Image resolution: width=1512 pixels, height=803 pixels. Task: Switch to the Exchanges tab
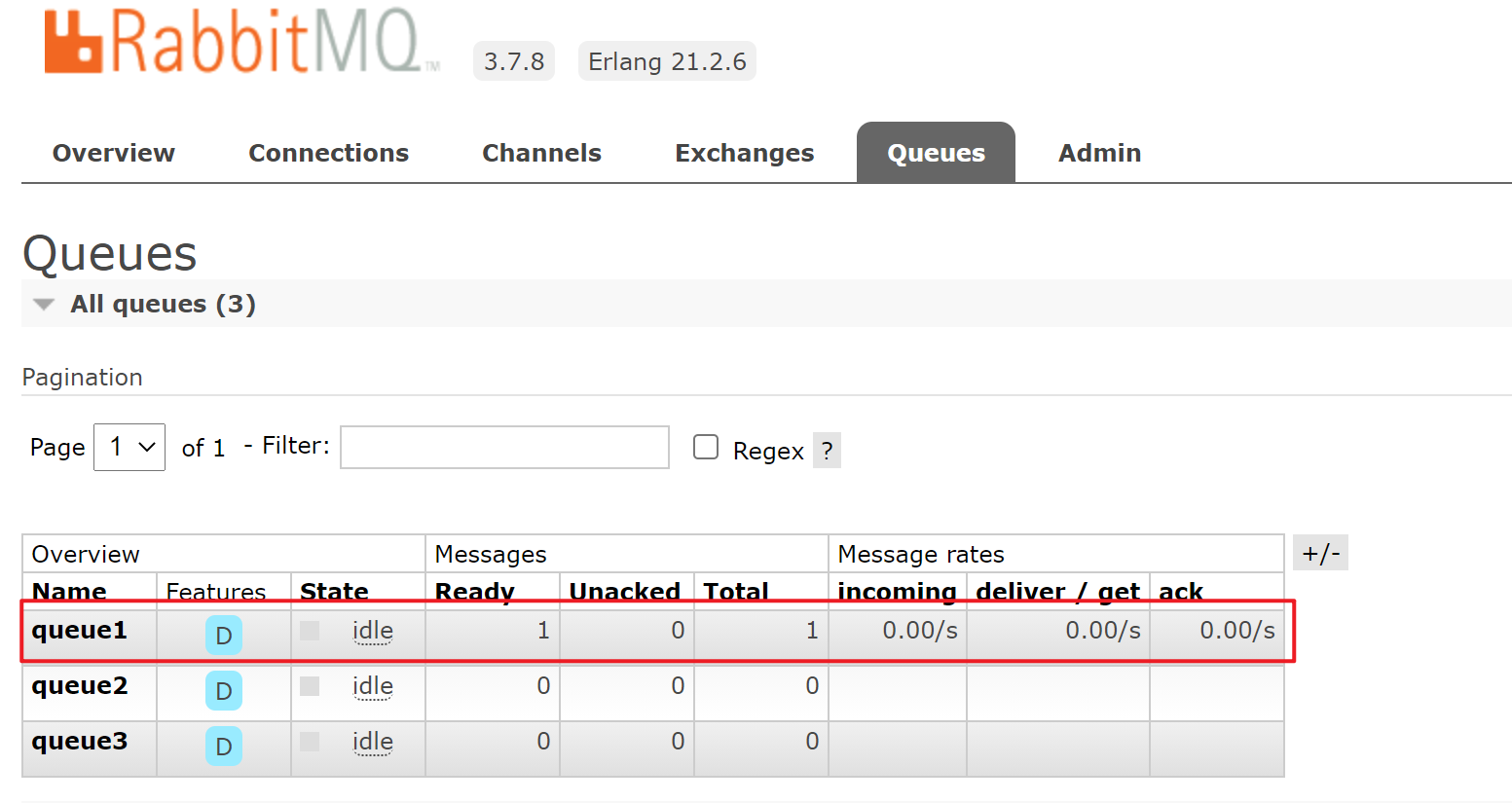pyautogui.click(x=744, y=154)
